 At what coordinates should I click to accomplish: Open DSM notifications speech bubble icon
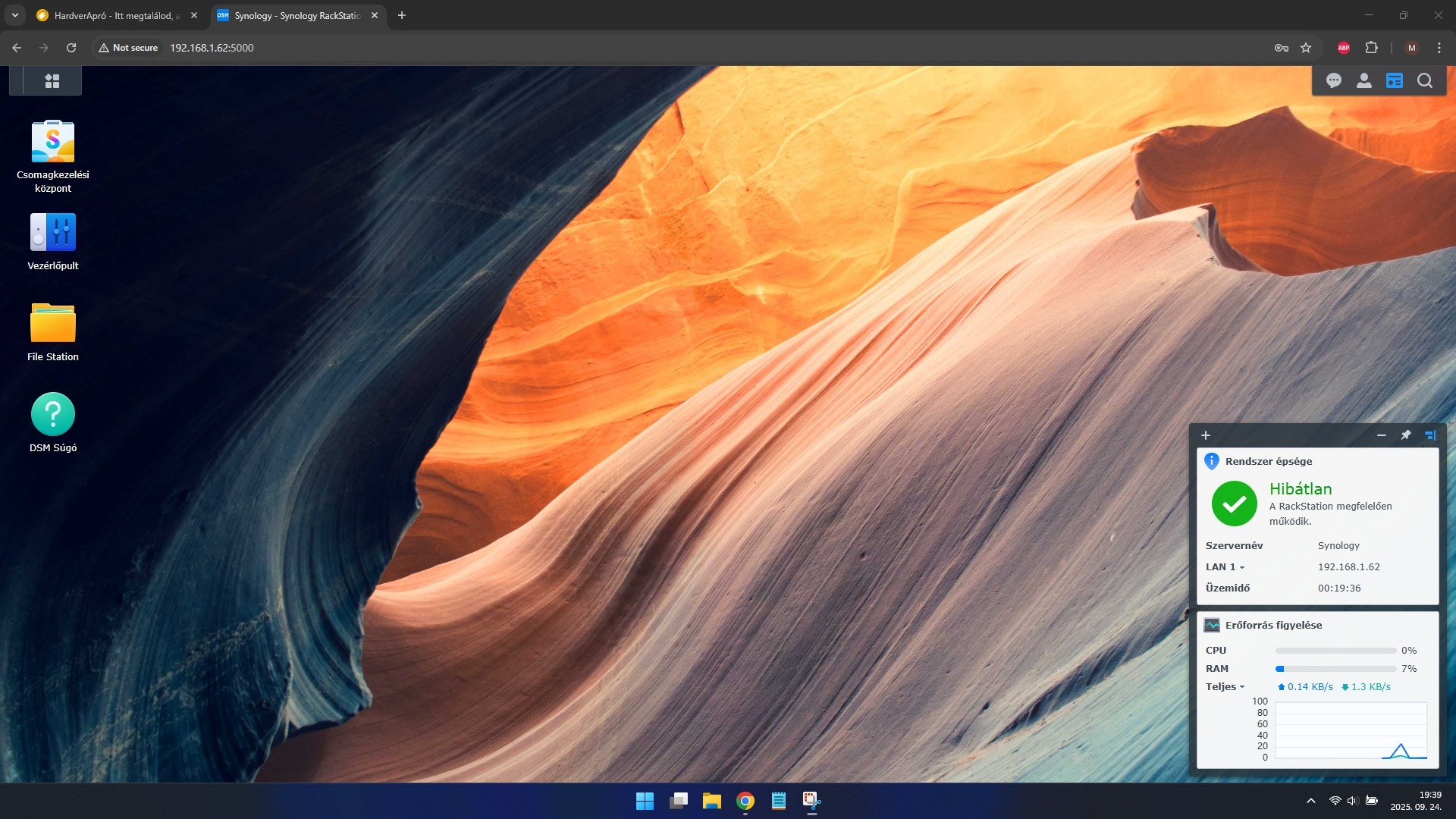(1333, 80)
